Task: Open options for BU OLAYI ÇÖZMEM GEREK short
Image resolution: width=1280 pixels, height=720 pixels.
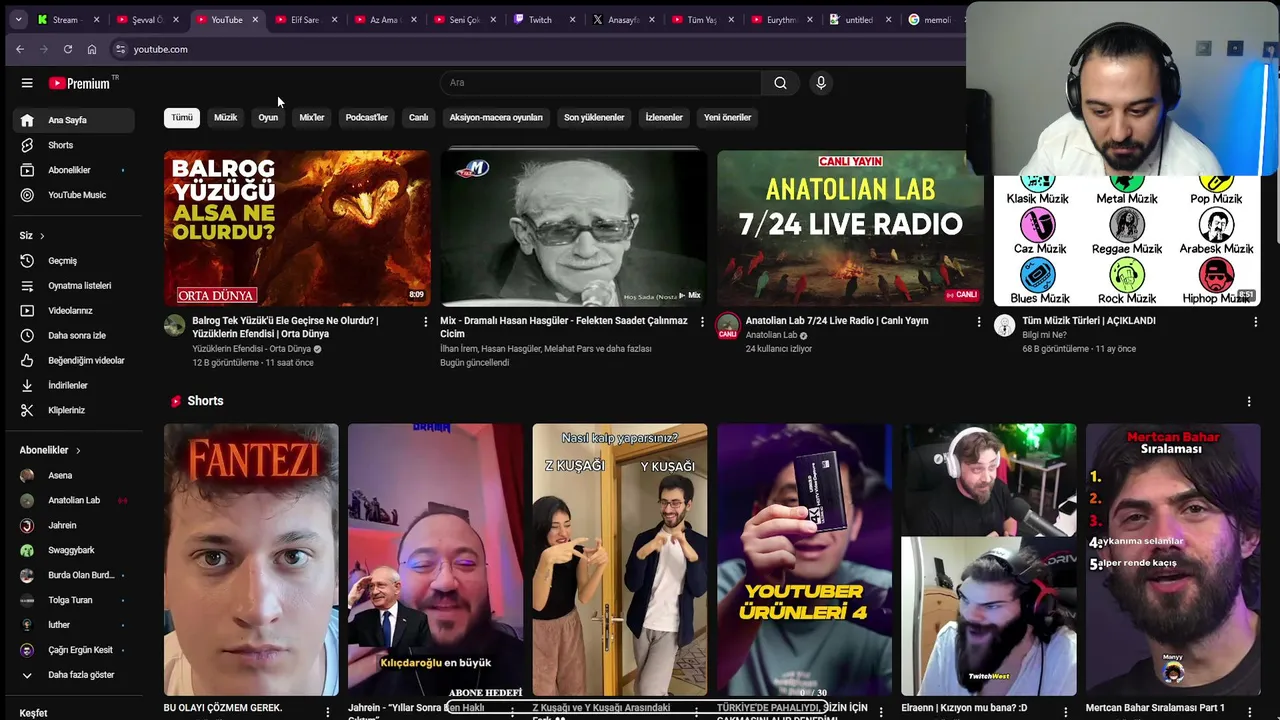Action: coord(328,711)
